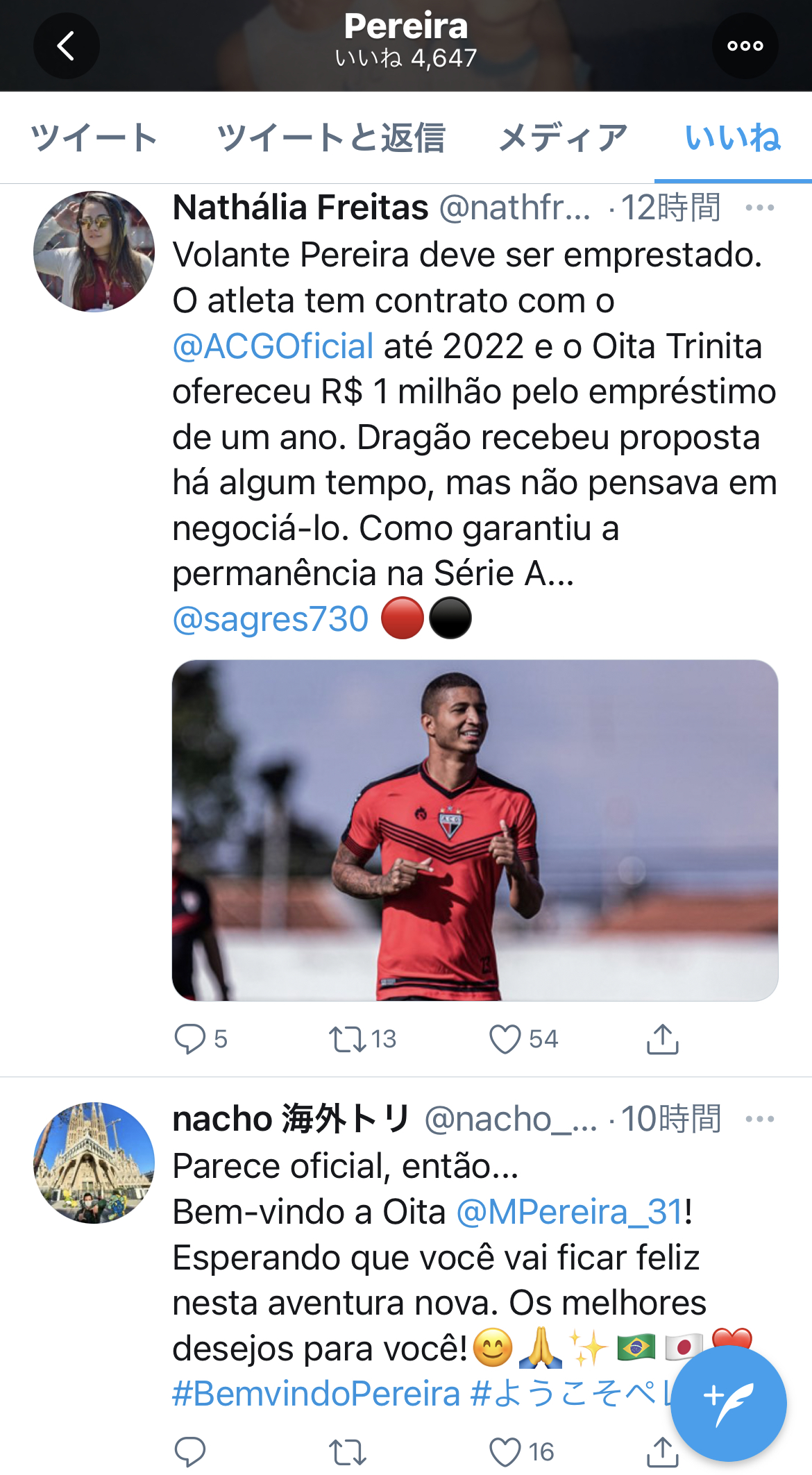The image size is (812, 1475).
Task: Toggle like on Nathália Freitas's tweet
Action: (x=505, y=1039)
